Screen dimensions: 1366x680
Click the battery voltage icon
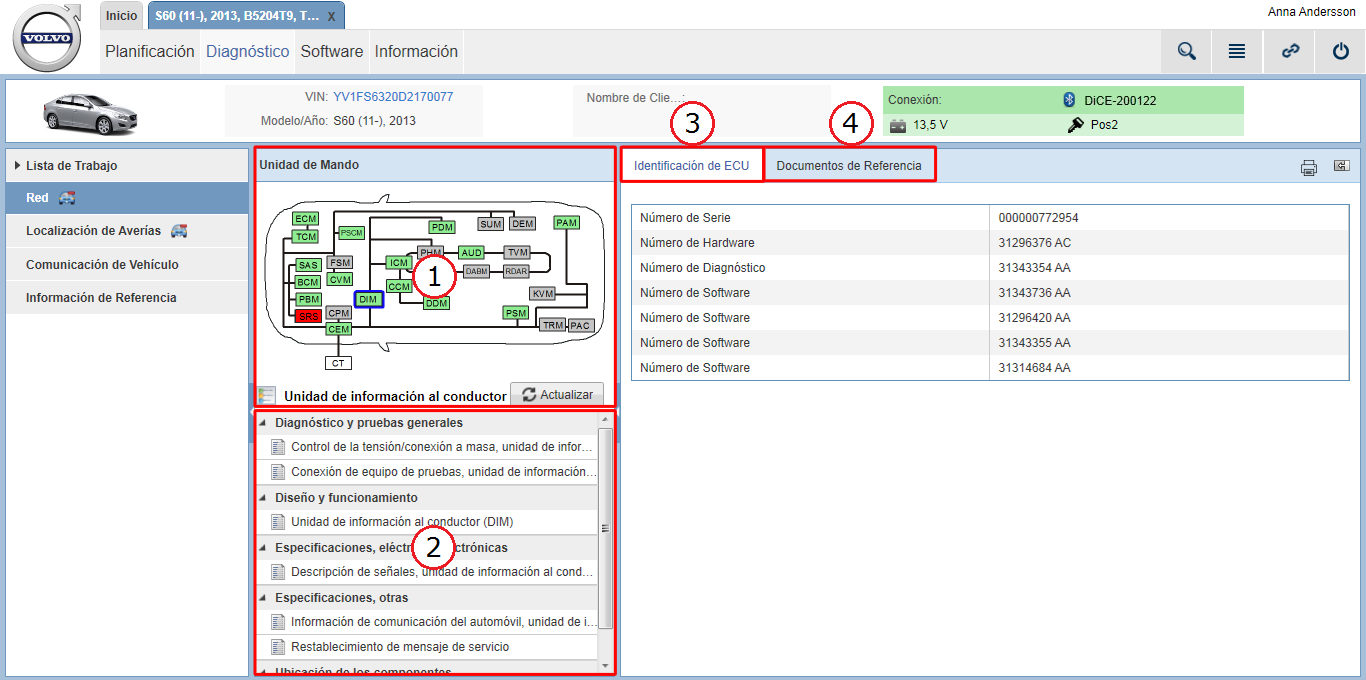tap(898, 126)
